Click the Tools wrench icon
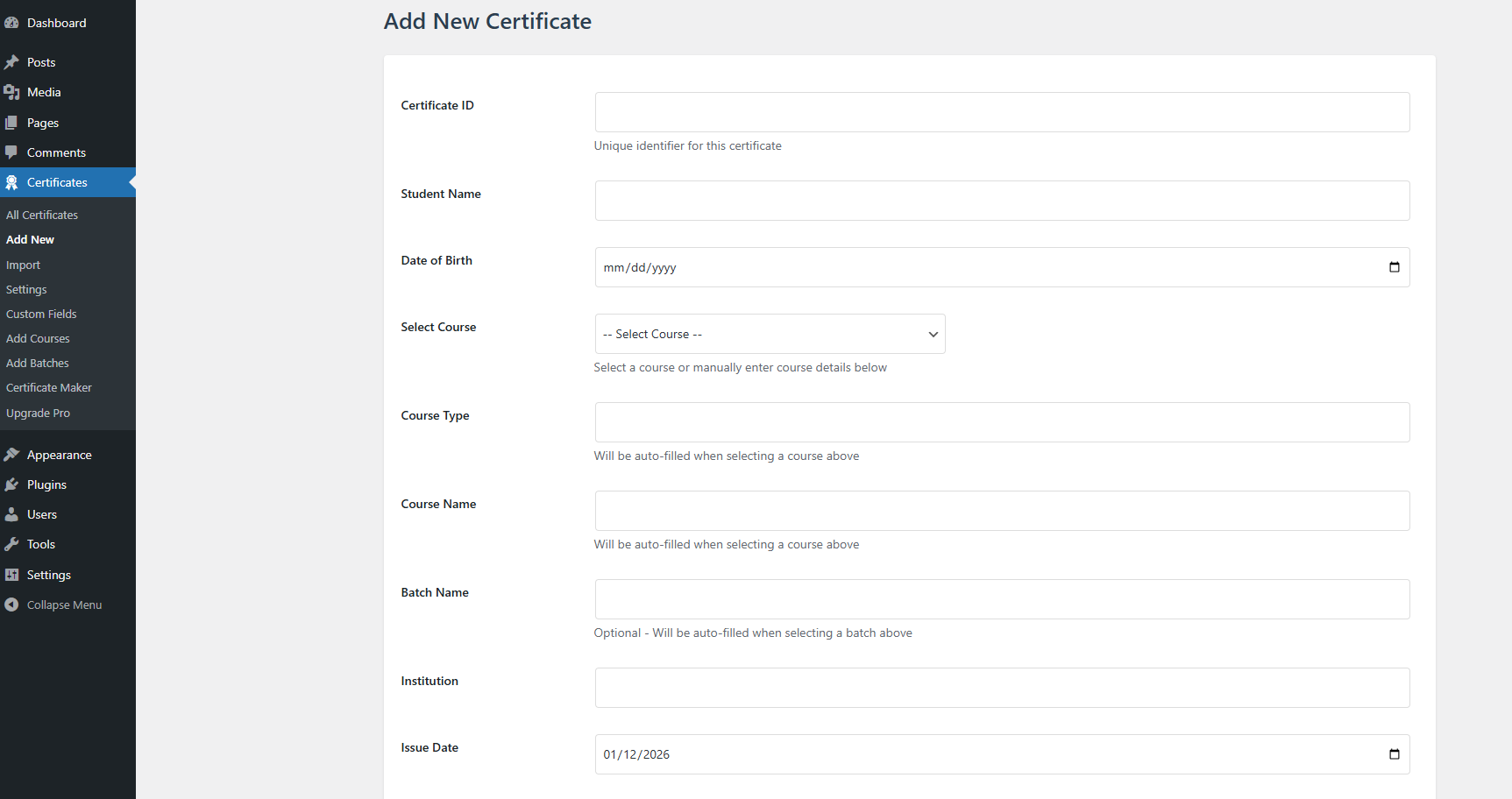 13,544
